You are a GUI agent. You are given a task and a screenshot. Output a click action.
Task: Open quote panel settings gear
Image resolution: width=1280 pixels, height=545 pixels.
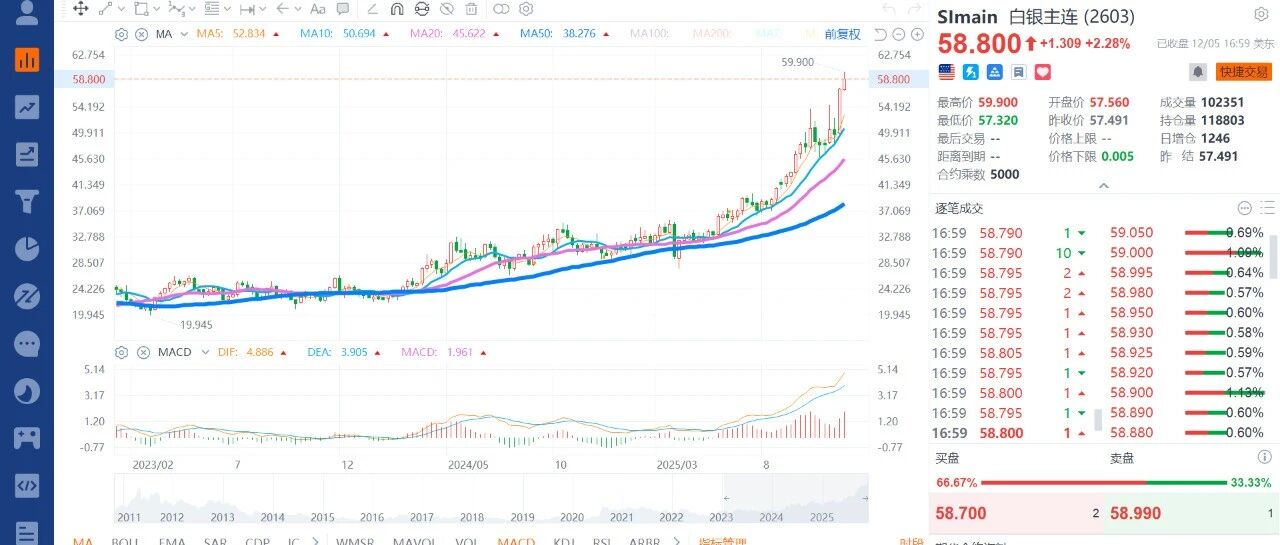[1261, 15]
